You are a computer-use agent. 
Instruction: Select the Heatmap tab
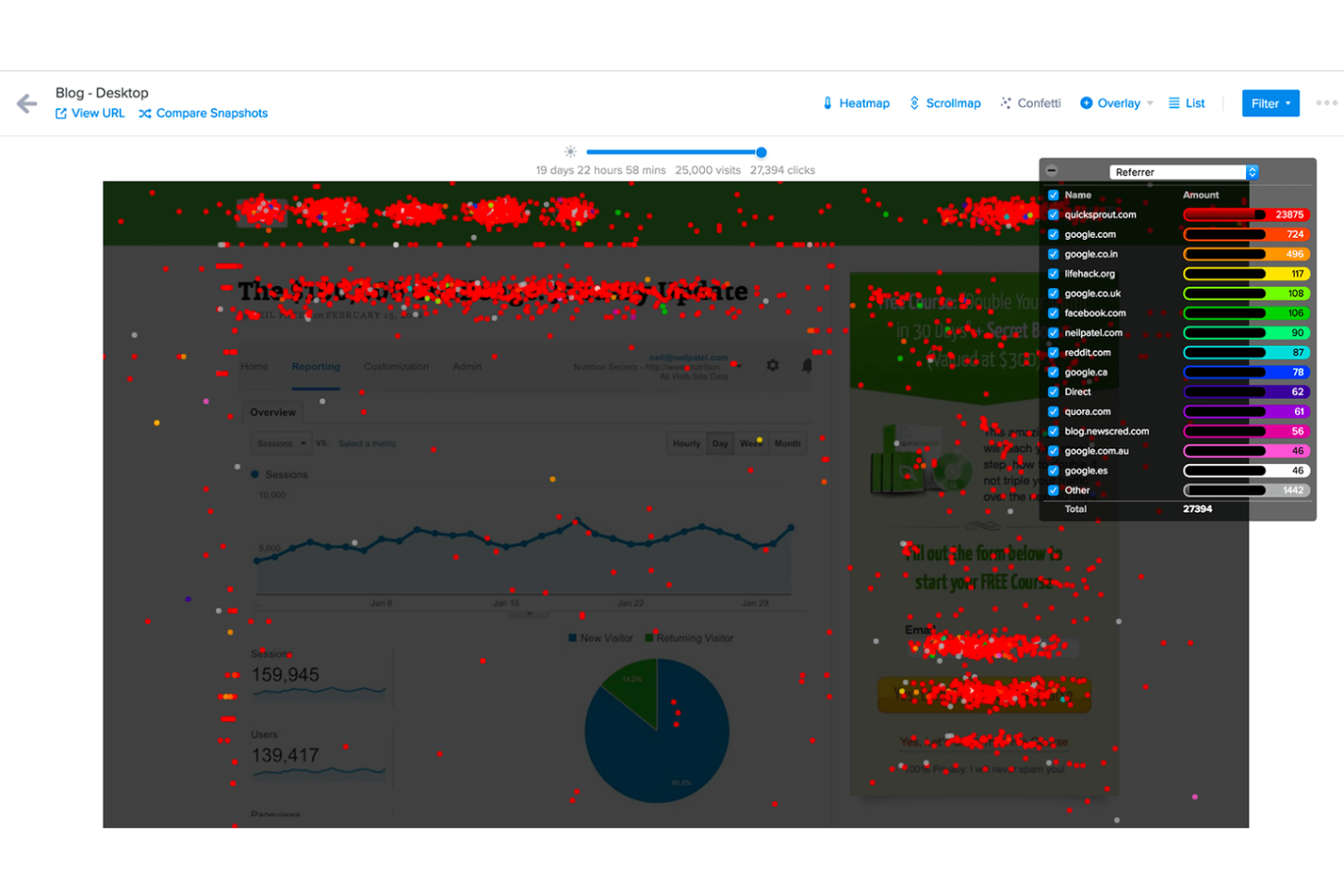[856, 103]
